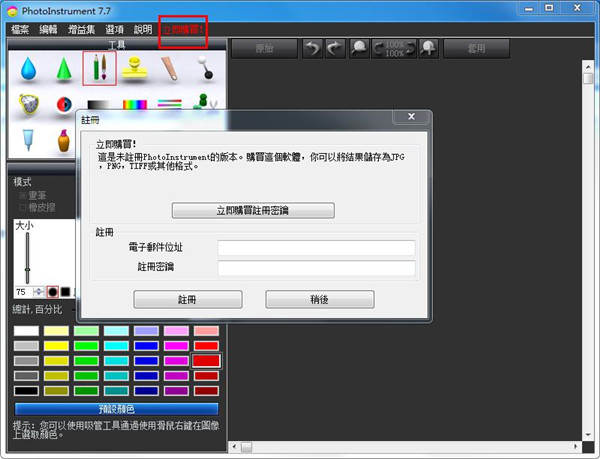Select the yellow rubber stamp tool
This screenshot has height=459, width=600.
click(134, 69)
